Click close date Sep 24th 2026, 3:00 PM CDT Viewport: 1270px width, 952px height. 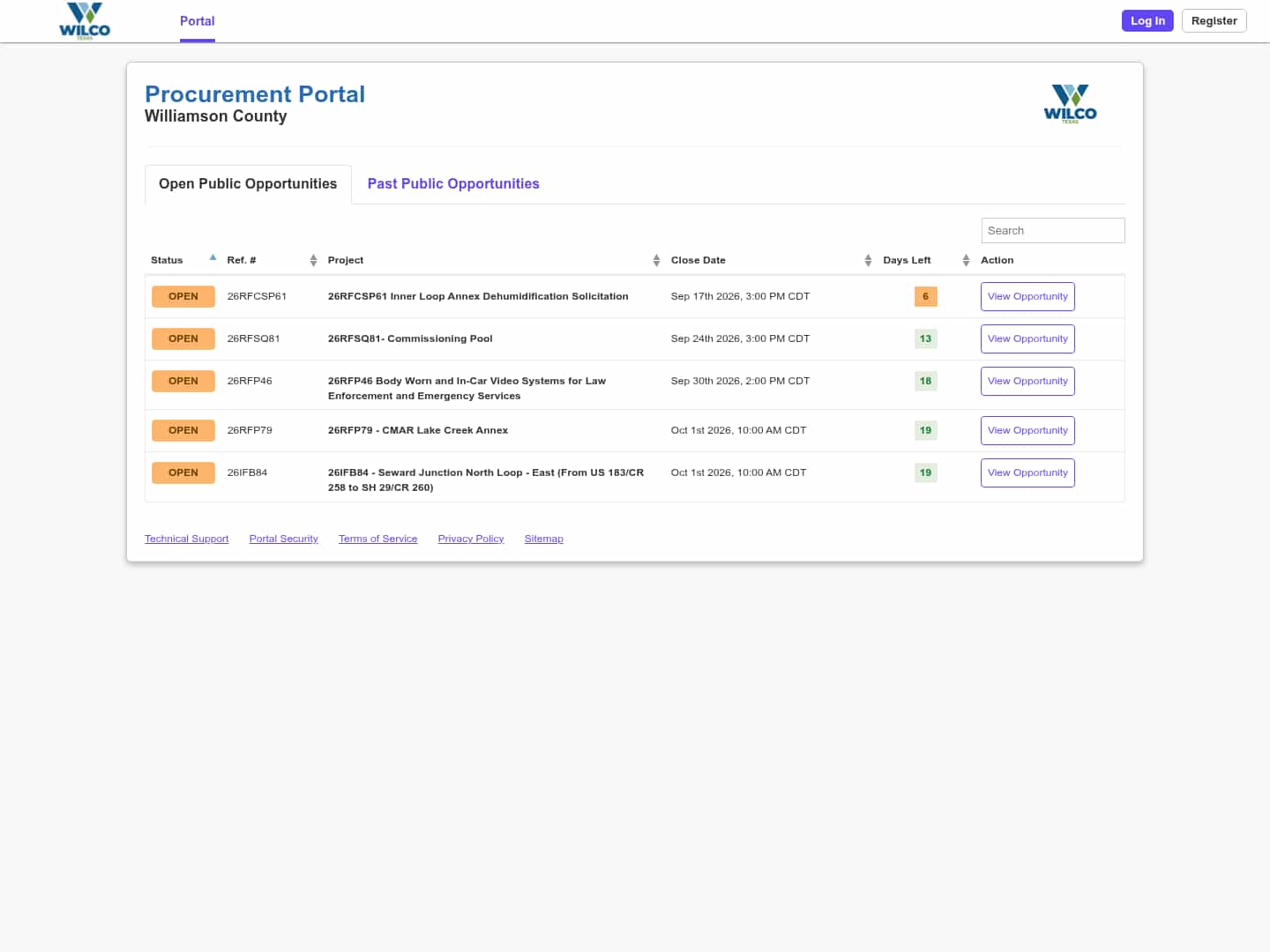pos(740,339)
